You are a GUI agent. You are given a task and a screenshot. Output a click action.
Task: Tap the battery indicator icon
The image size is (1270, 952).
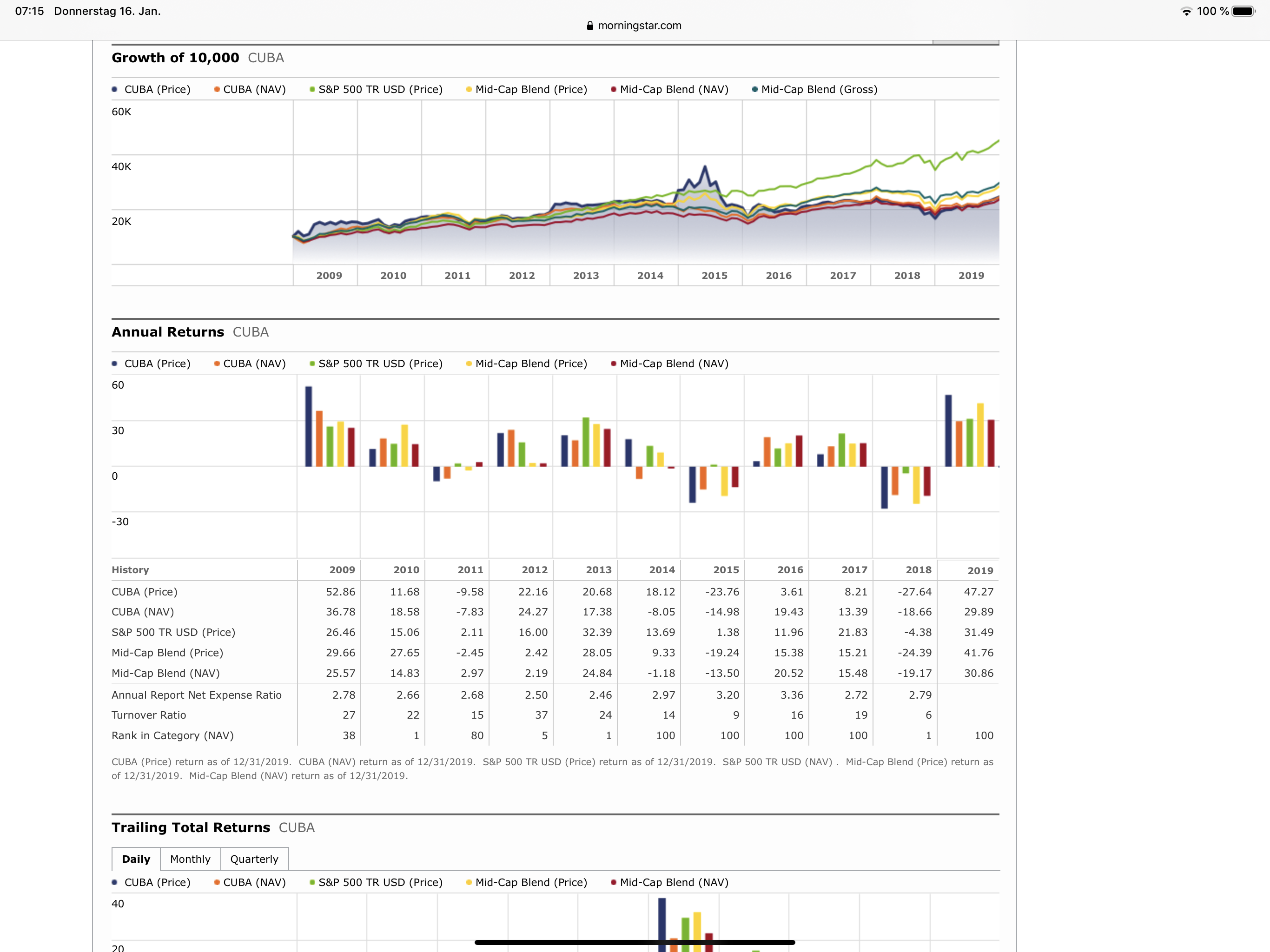(1243, 12)
